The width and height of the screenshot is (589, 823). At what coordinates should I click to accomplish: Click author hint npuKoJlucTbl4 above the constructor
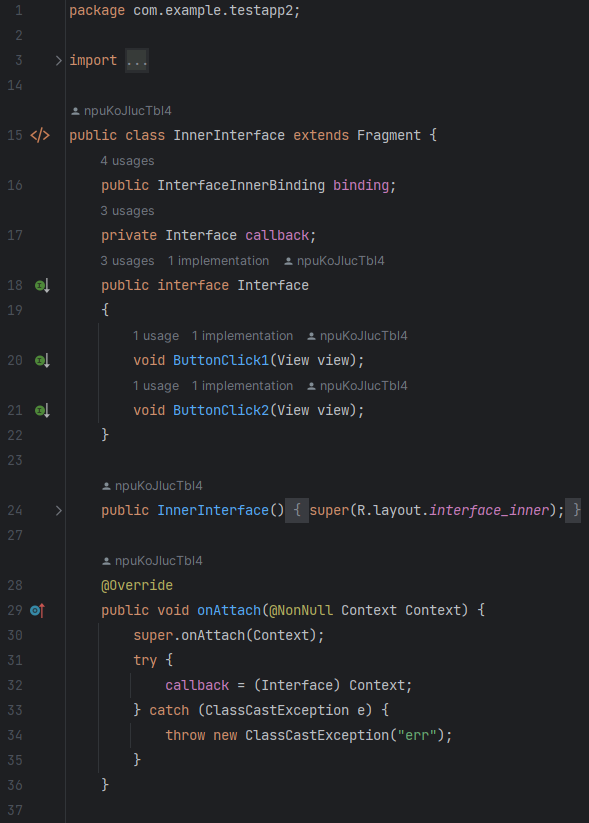click(152, 486)
